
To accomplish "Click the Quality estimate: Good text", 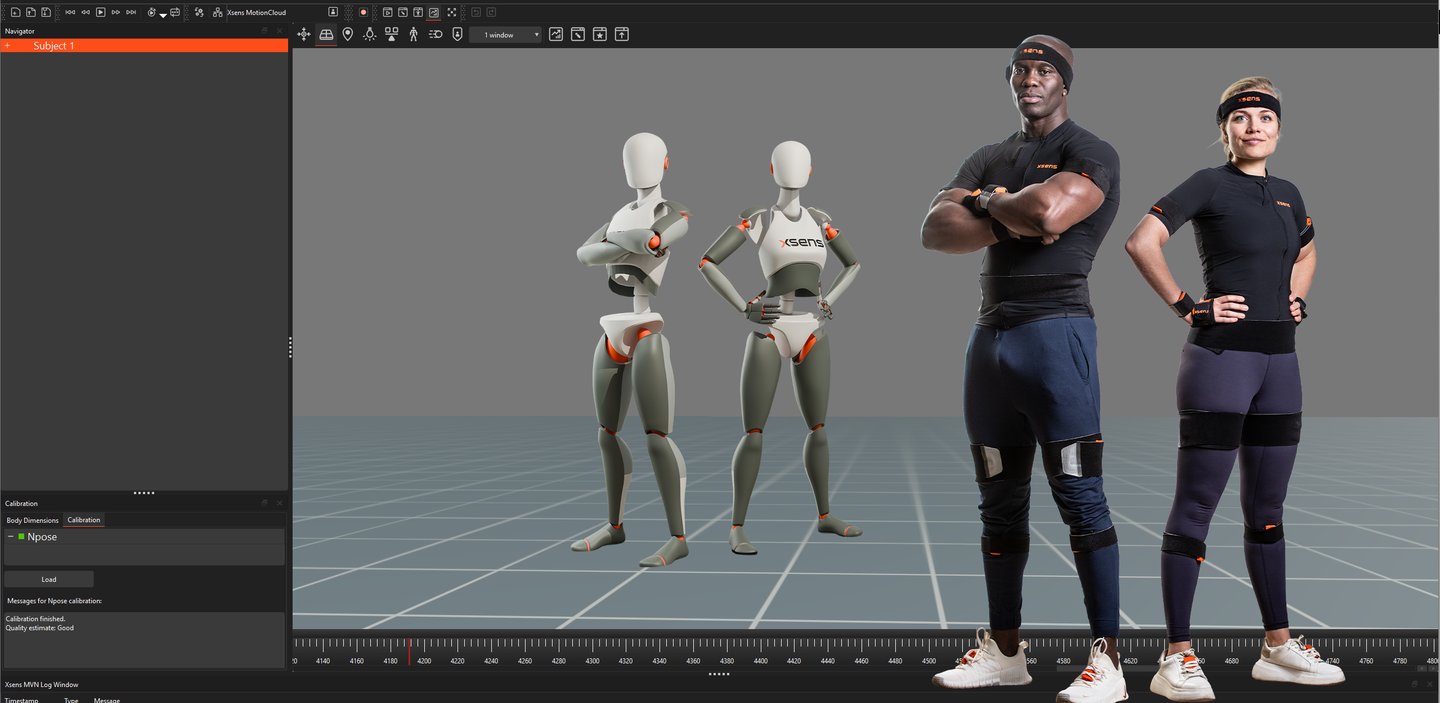I will click(40, 628).
